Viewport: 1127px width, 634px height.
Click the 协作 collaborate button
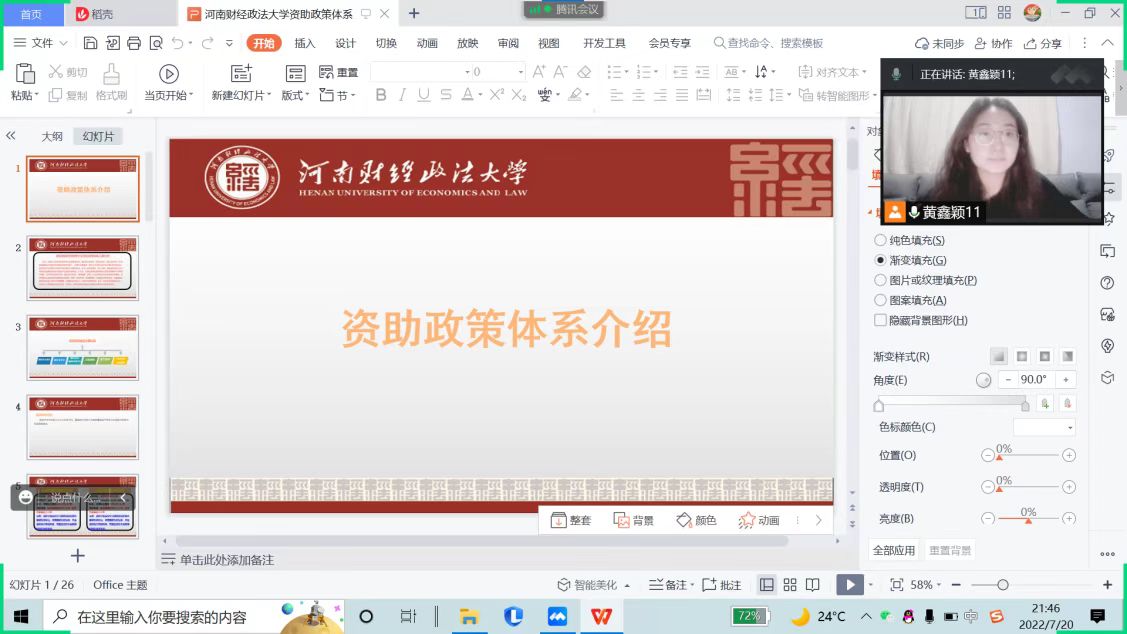tap(993, 43)
